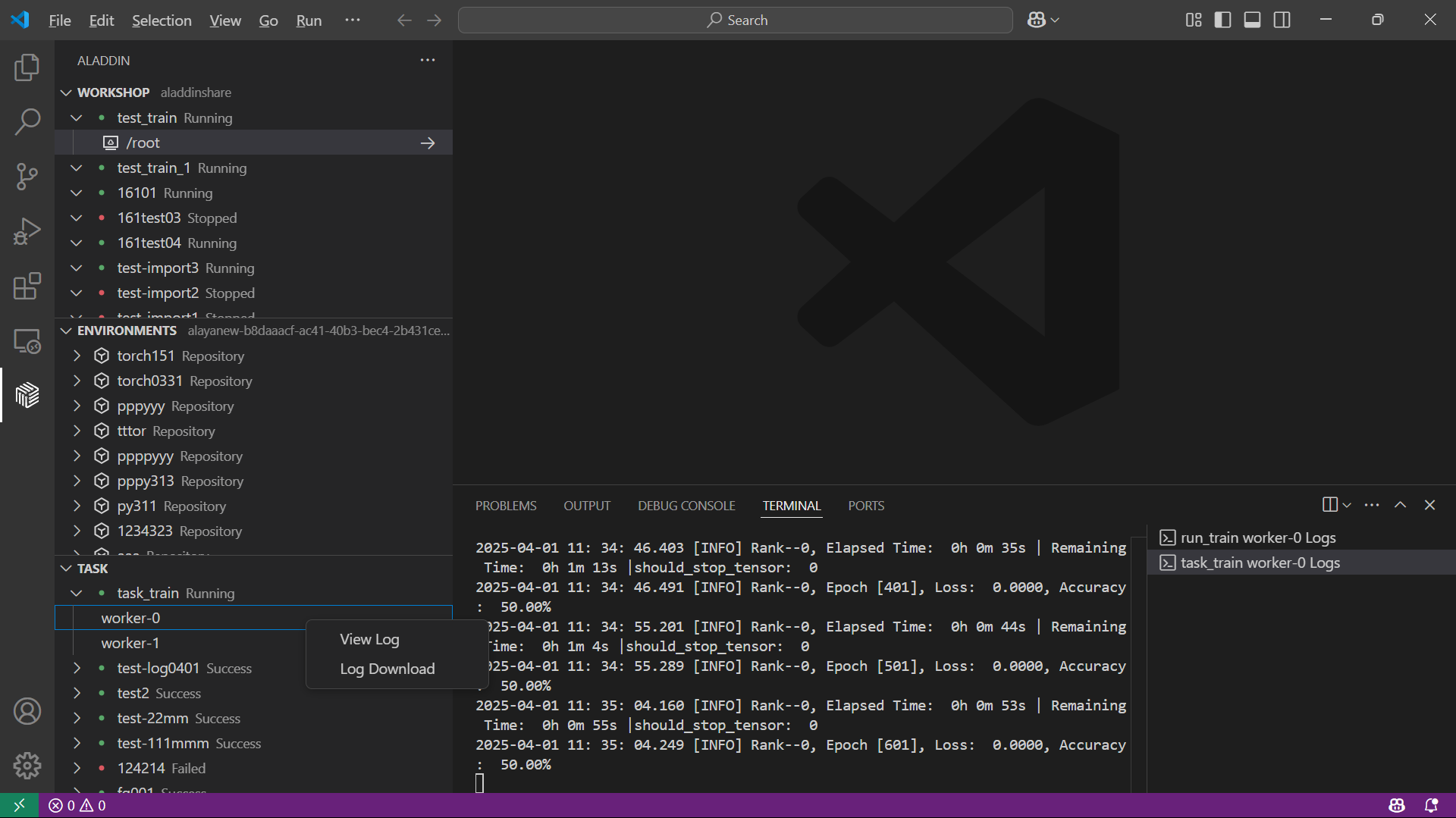The height and width of the screenshot is (818, 1456).
Task: Collapse the test_train workshop item
Action: coord(77,118)
